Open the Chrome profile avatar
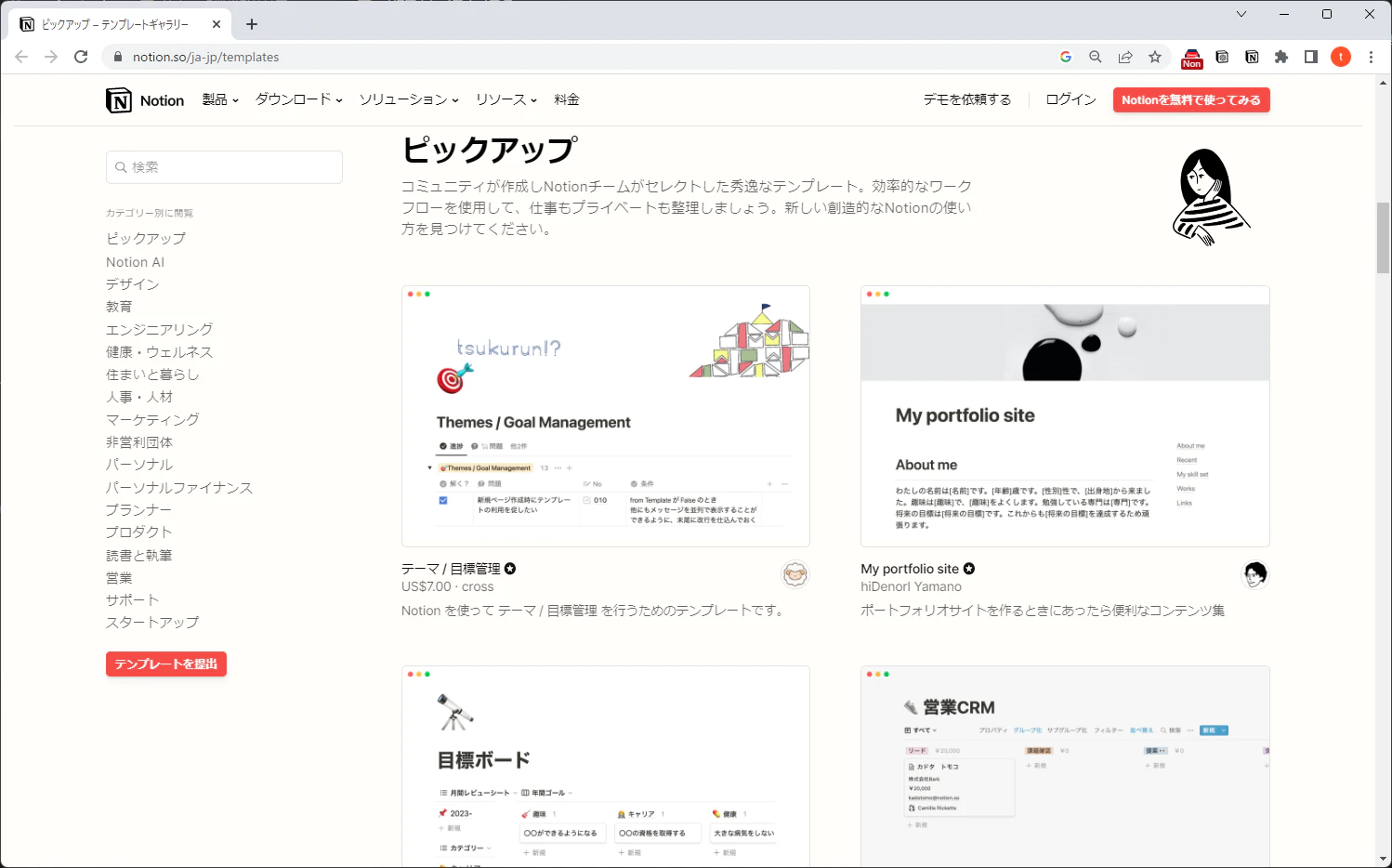Screen dimensions: 1392x868 tap(1341, 57)
